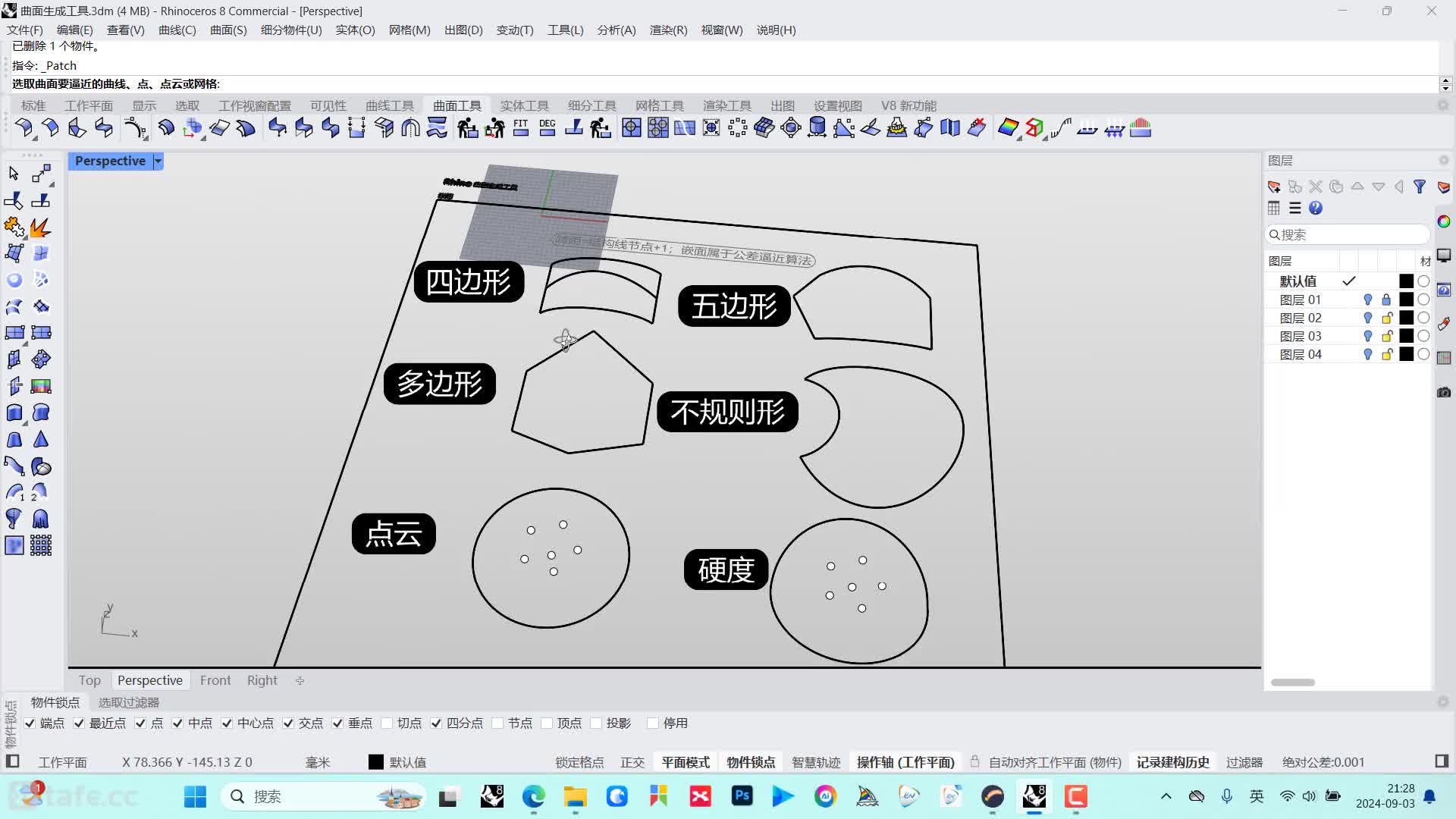1456x819 pixels.
Task: Click the layers panel help icon
Action: 1316,208
